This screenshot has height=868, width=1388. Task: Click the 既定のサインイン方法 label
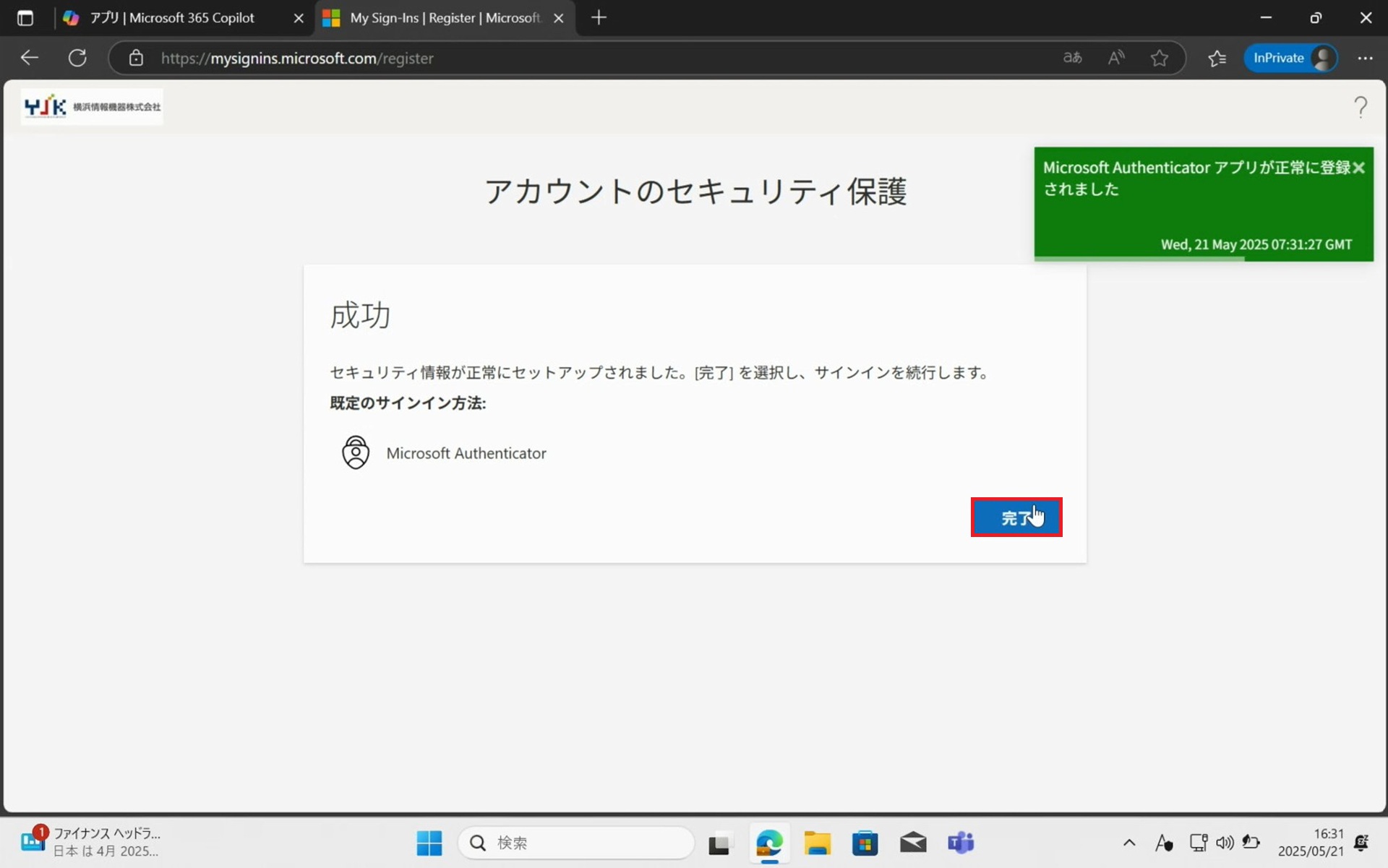coord(408,403)
